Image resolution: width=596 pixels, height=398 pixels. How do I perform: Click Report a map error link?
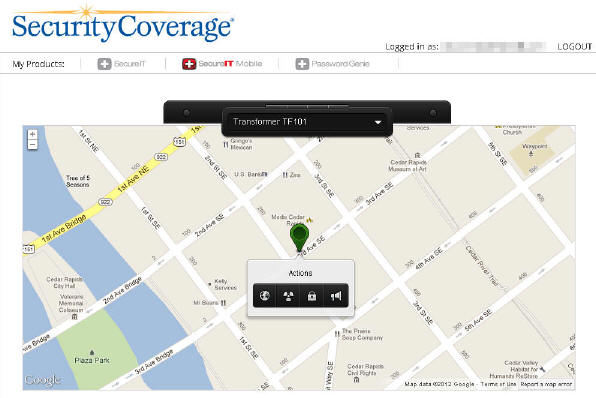[x=546, y=384]
